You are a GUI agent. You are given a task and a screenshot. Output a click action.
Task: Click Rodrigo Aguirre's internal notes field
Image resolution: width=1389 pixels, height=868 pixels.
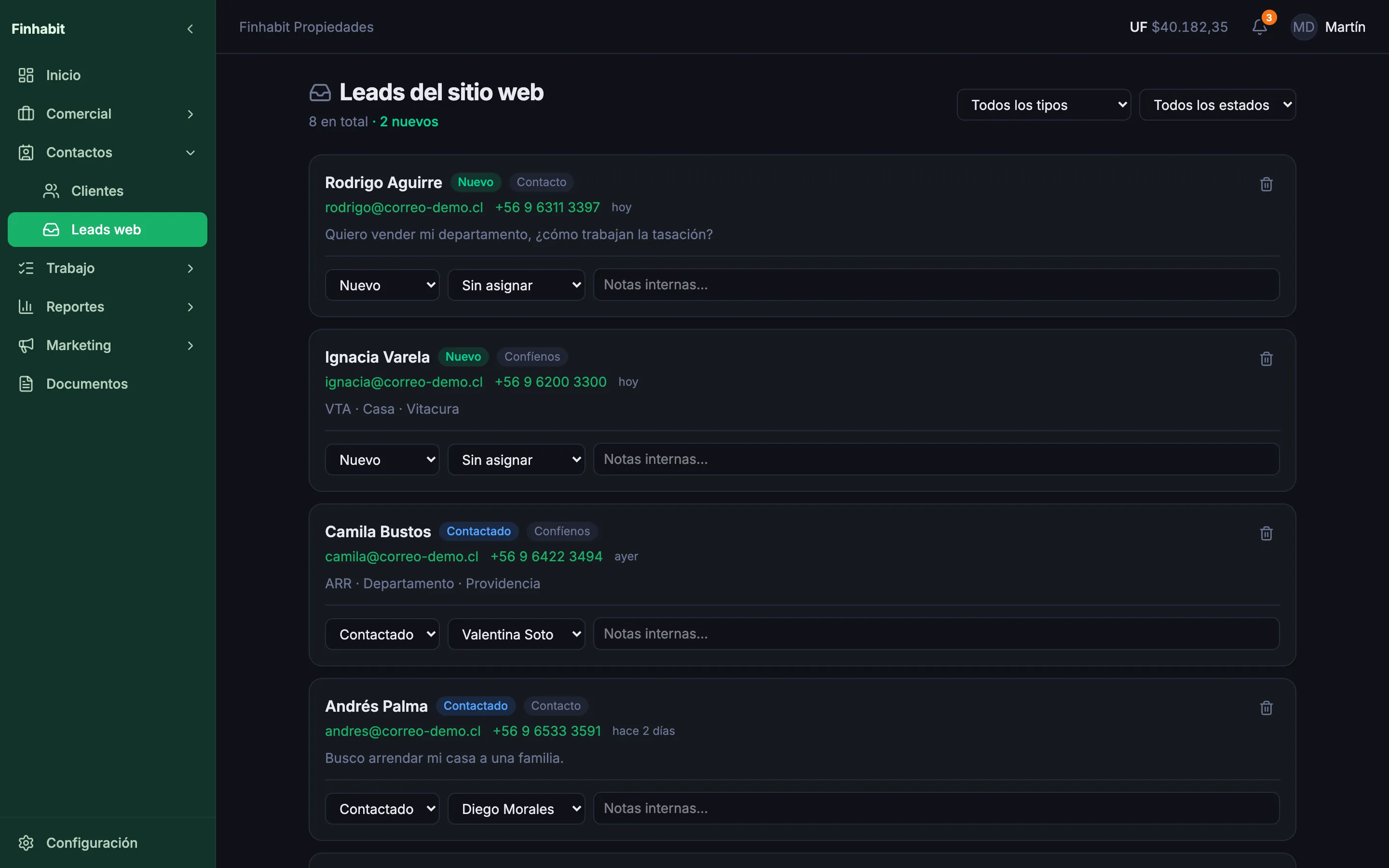click(936, 285)
